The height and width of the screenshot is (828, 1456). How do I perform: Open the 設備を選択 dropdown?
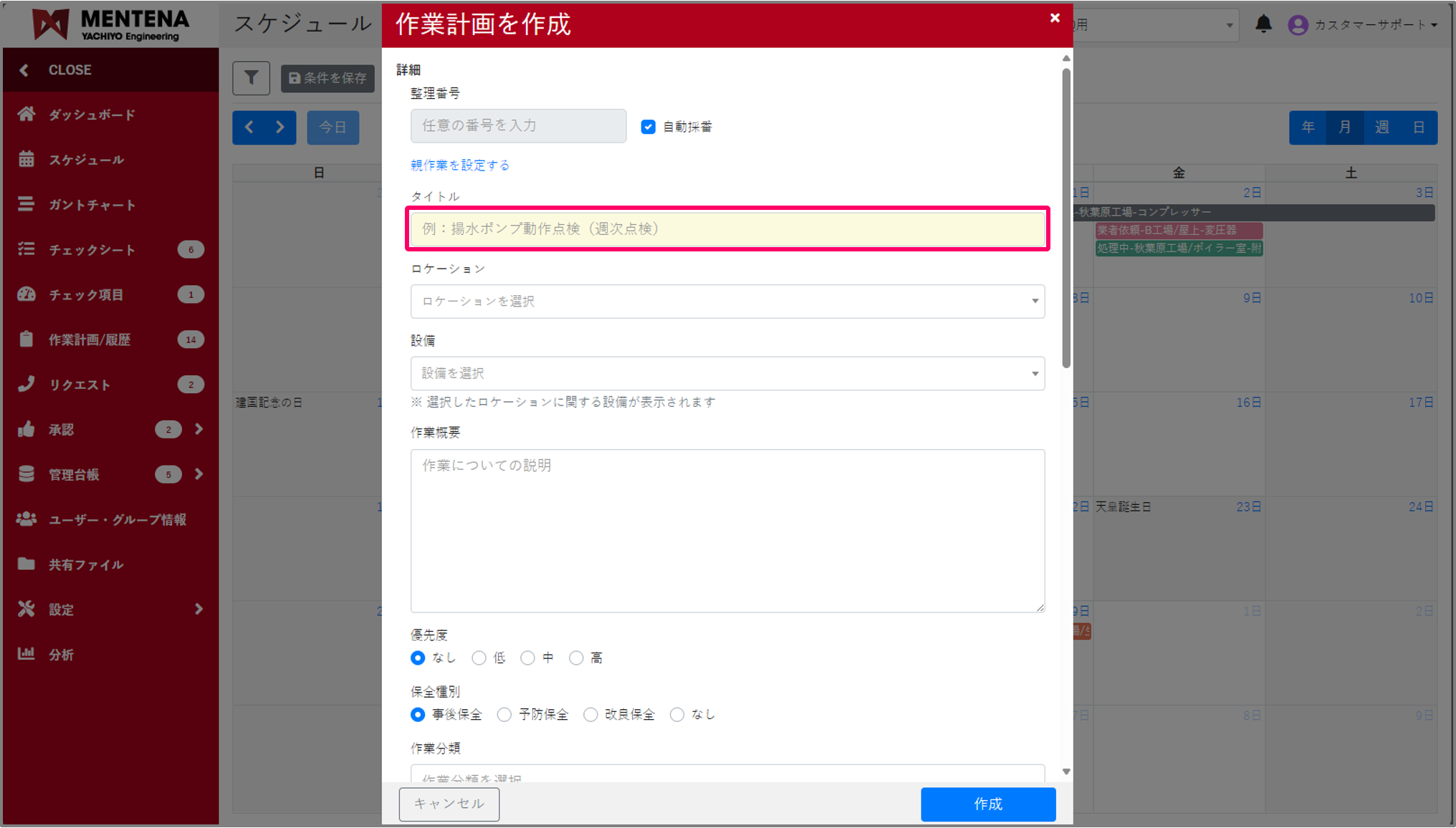pos(727,373)
